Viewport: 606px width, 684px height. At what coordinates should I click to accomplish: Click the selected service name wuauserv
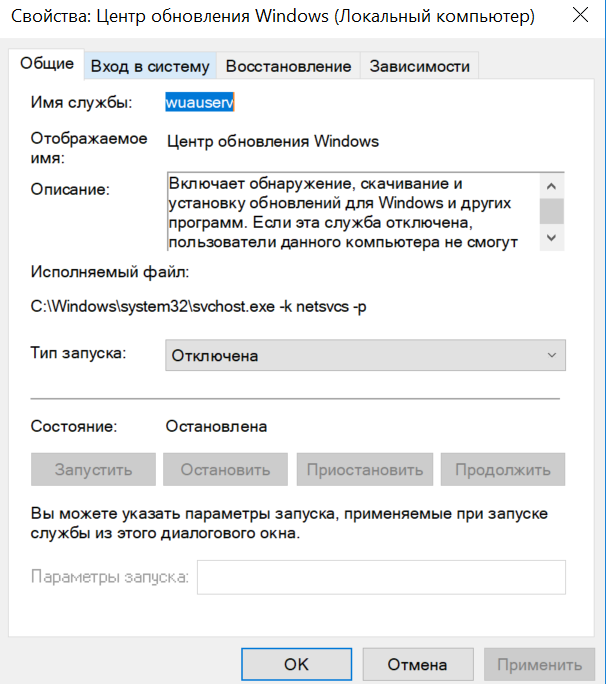click(200, 103)
